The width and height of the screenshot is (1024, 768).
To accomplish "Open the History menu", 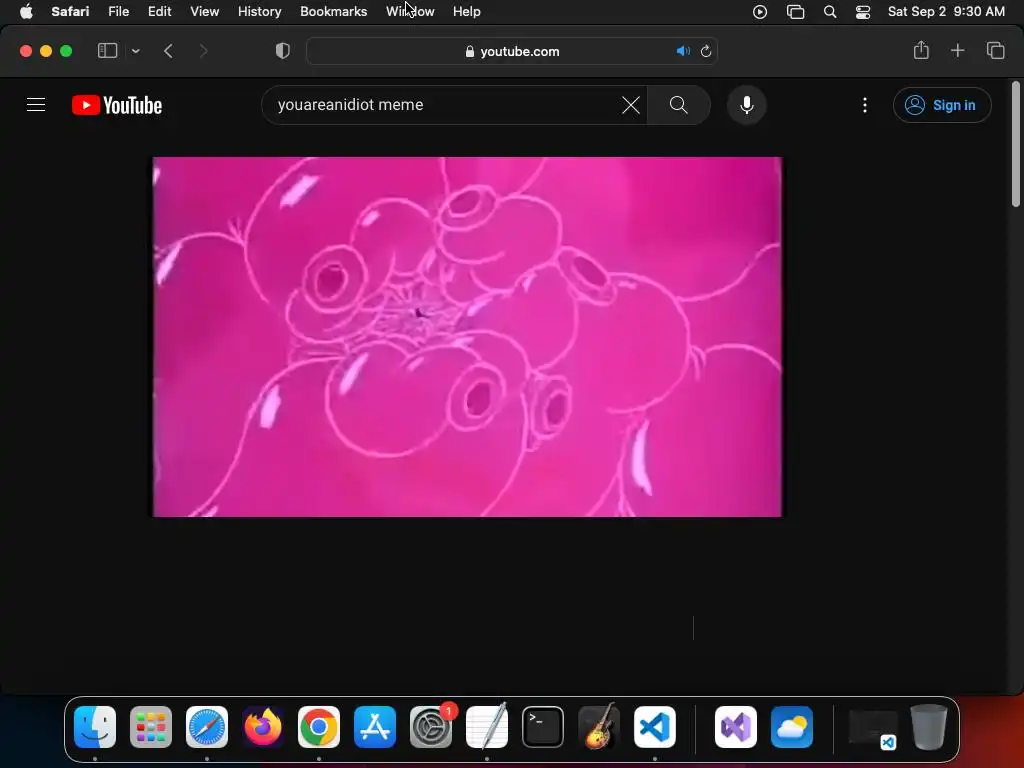I will (x=259, y=11).
